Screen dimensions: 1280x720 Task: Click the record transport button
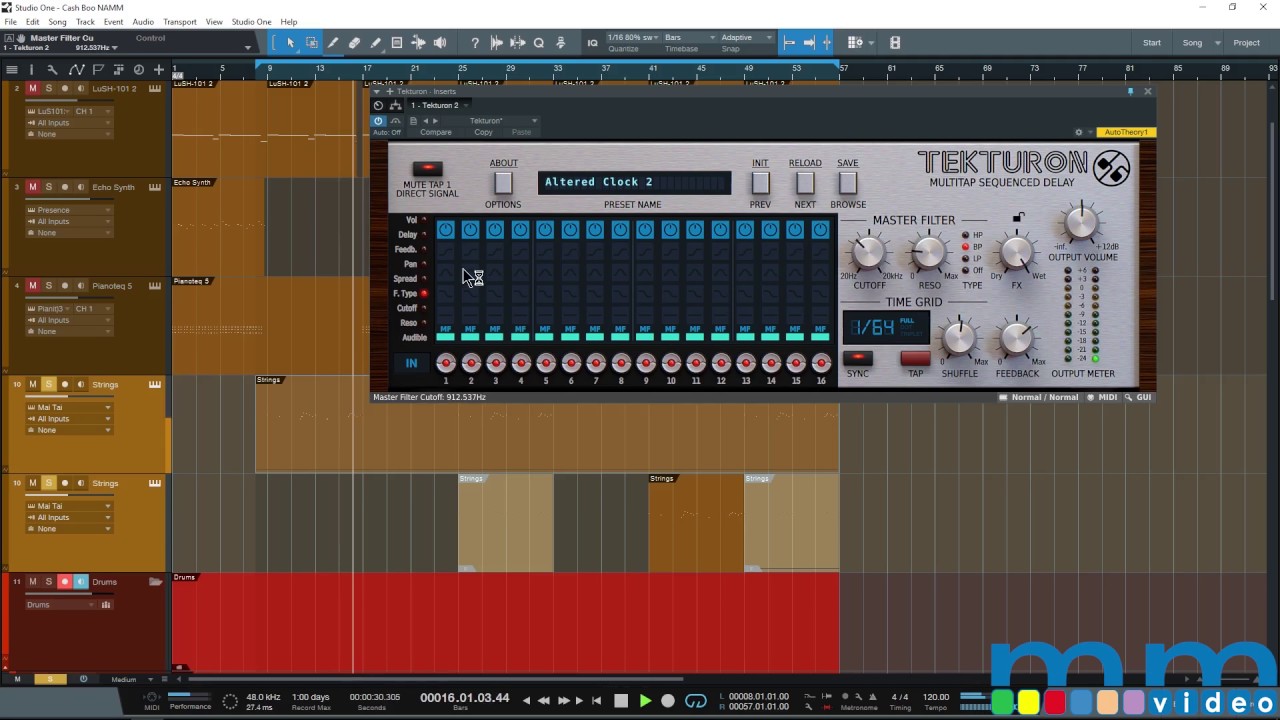pos(668,701)
